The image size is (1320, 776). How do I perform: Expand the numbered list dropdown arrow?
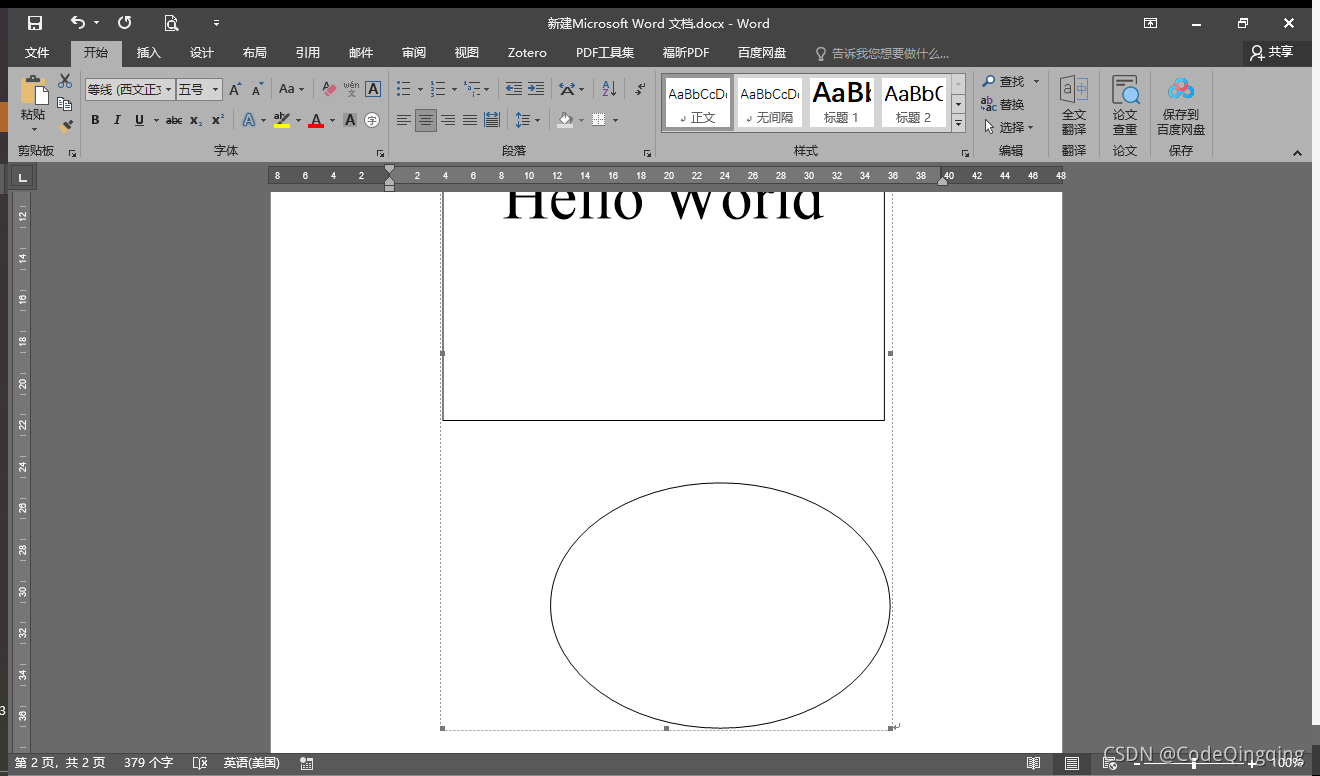(454, 90)
